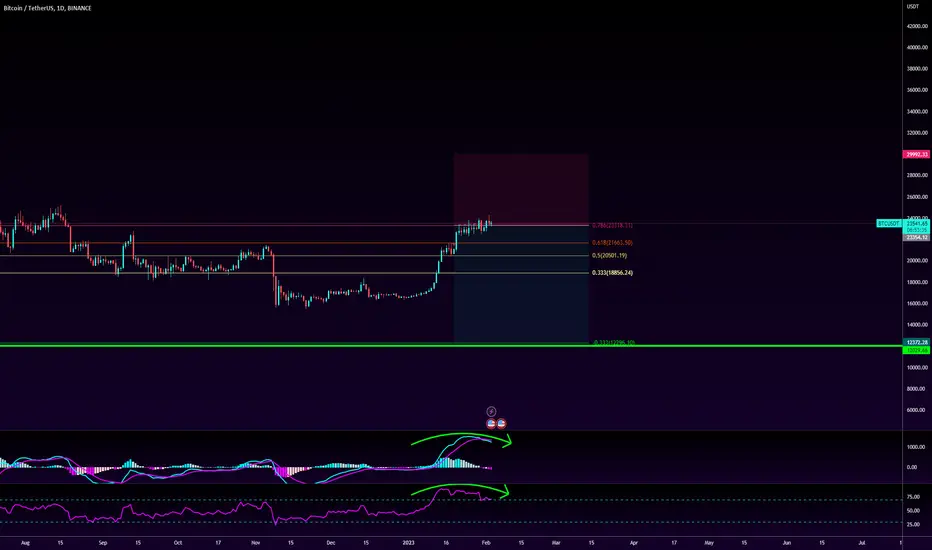Click 16000.00 on the price axis
This screenshot has width=932, height=550.
pyautogui.click(x=918, y=304)
